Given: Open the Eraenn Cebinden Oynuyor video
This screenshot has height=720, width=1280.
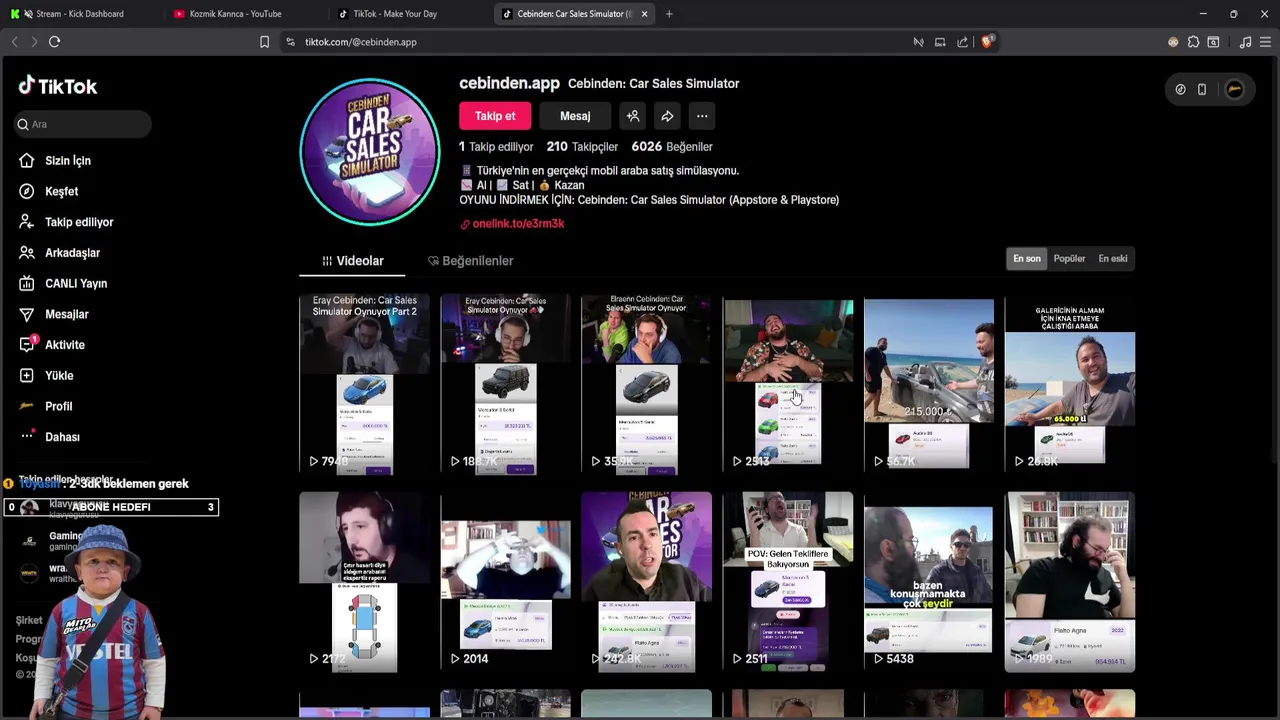Looking at the screenshot, I should coord(647,384).
